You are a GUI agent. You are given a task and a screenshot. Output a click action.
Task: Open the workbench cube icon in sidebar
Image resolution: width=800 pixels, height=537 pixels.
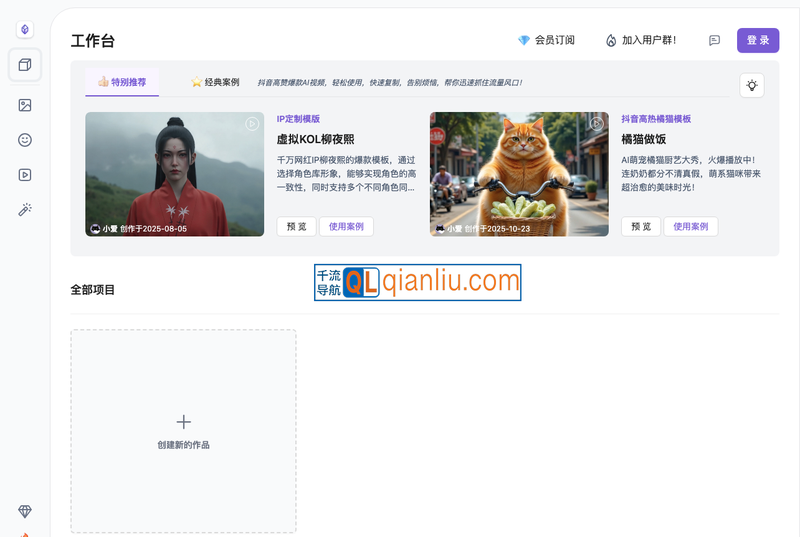25,65
